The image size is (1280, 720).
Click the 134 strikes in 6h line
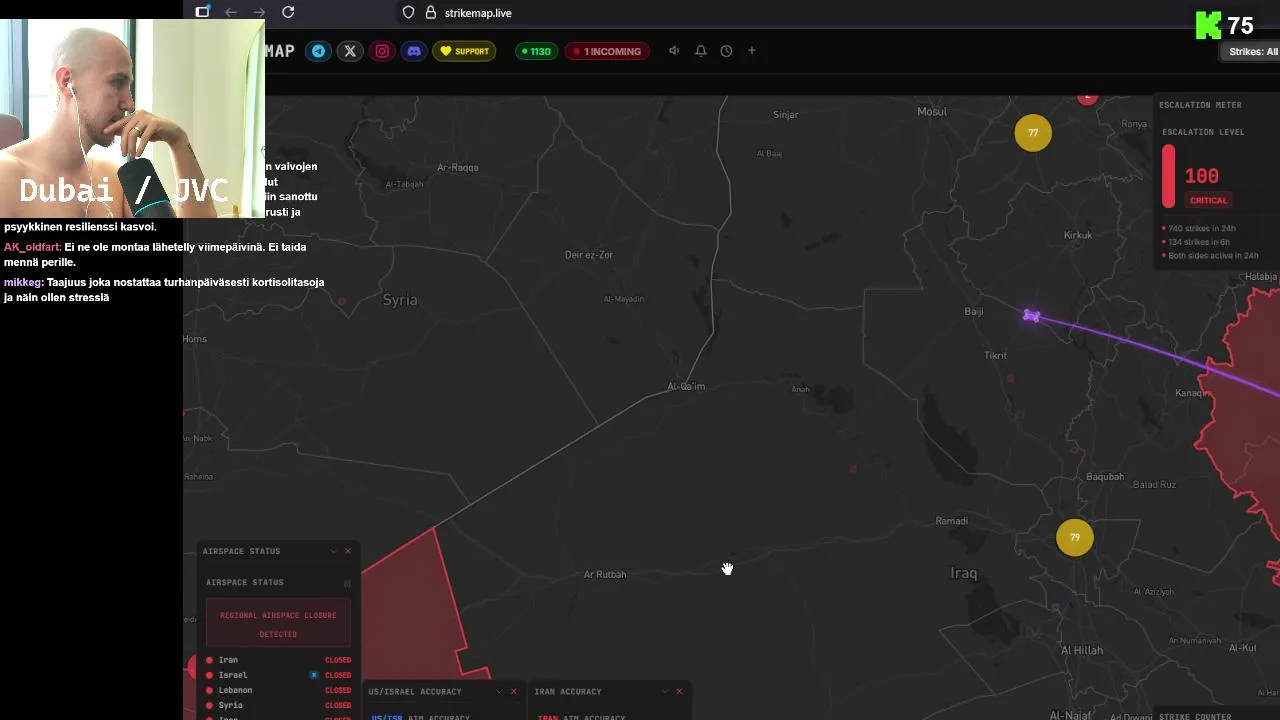pyautogui.click(x=1196, y=242)
